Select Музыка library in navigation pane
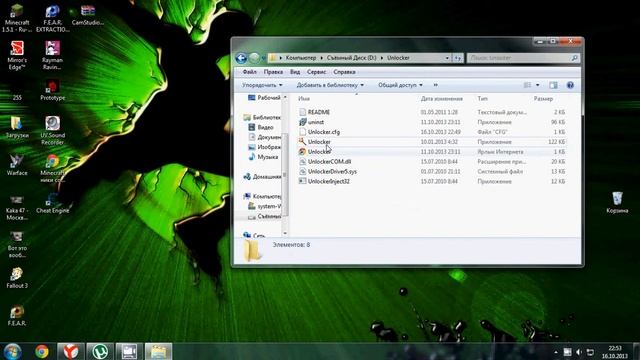 click(263, 157)
